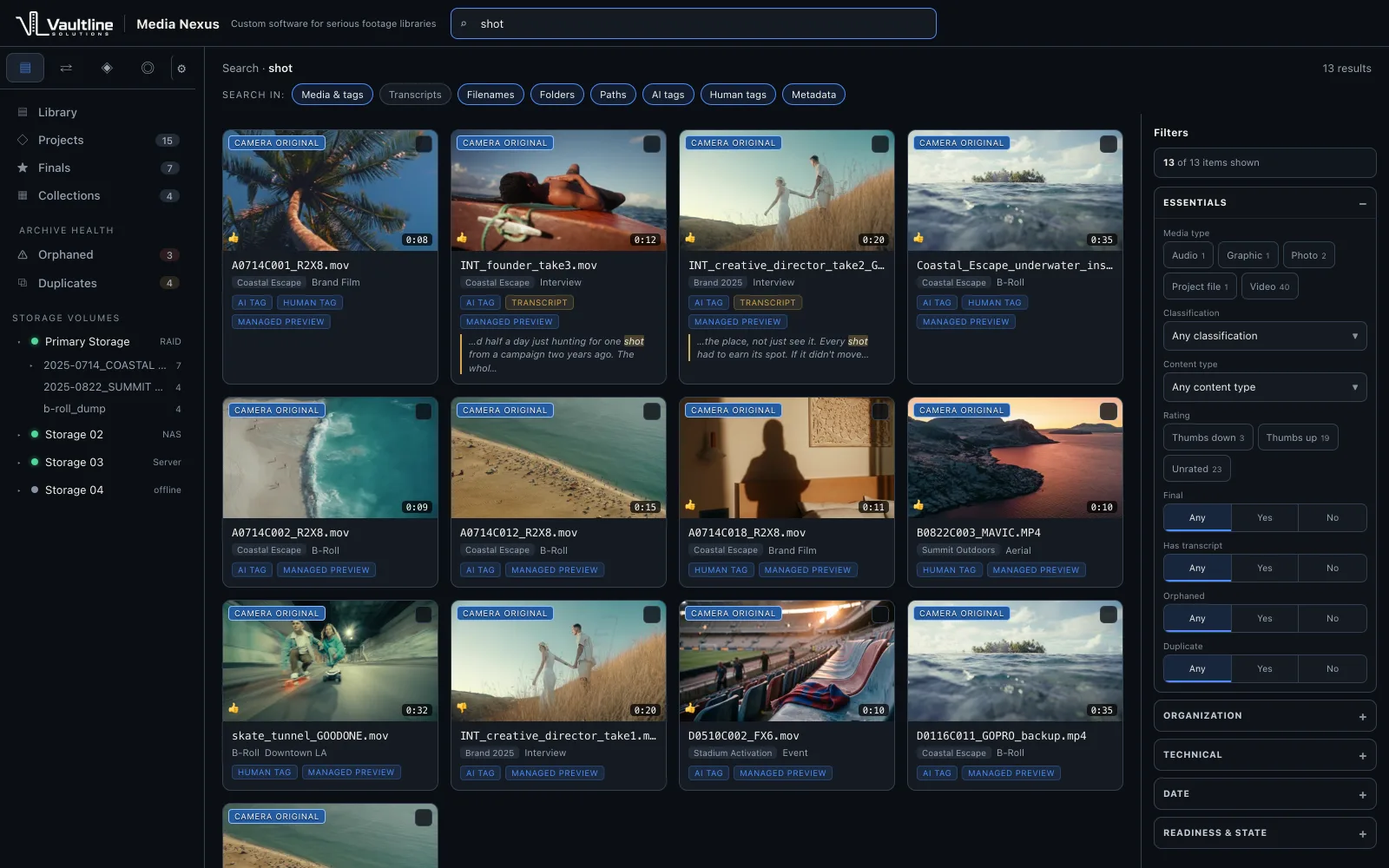This screenshot has height=868, width=1389.
Task: Click thumbs-up icon on A0714C001_R2X8.mov
Action: pyautogui.click(x=234, y=238)
